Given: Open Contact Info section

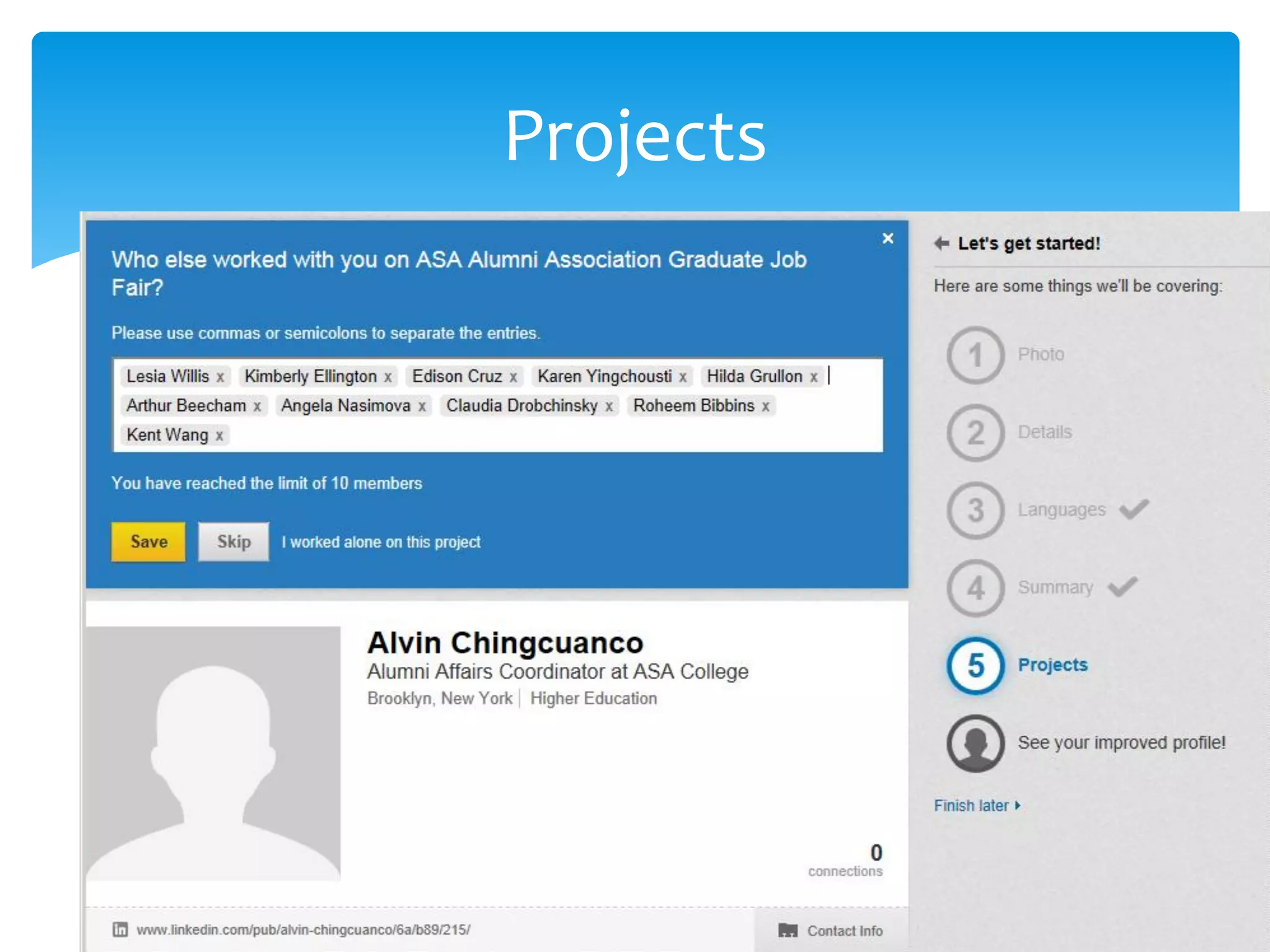Looking at the screenshot, I should coord(831,930).
